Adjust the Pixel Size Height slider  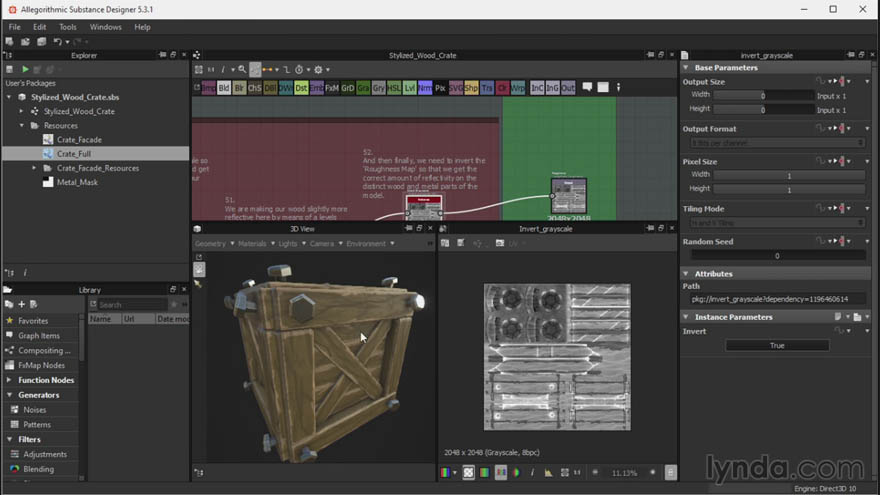(x=789, y=190)
